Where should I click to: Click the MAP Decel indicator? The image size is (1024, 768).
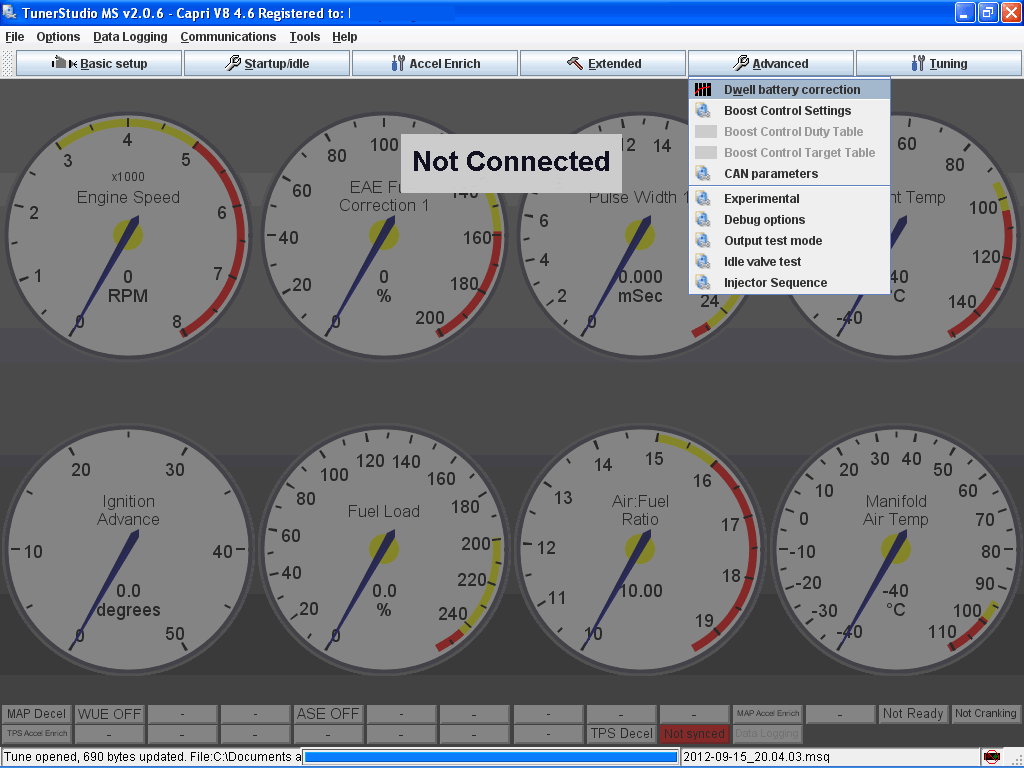point(37,714)
